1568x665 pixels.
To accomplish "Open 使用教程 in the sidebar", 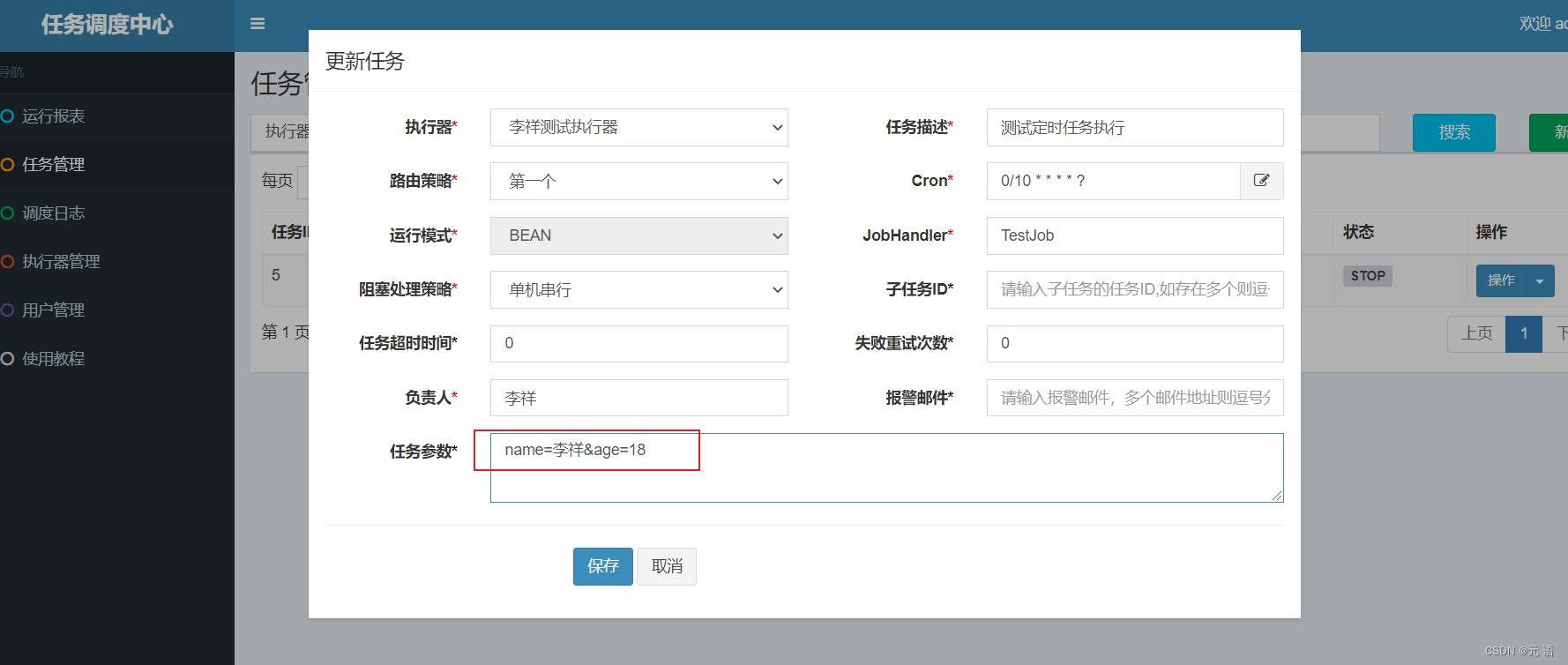I will coord(53,359).
